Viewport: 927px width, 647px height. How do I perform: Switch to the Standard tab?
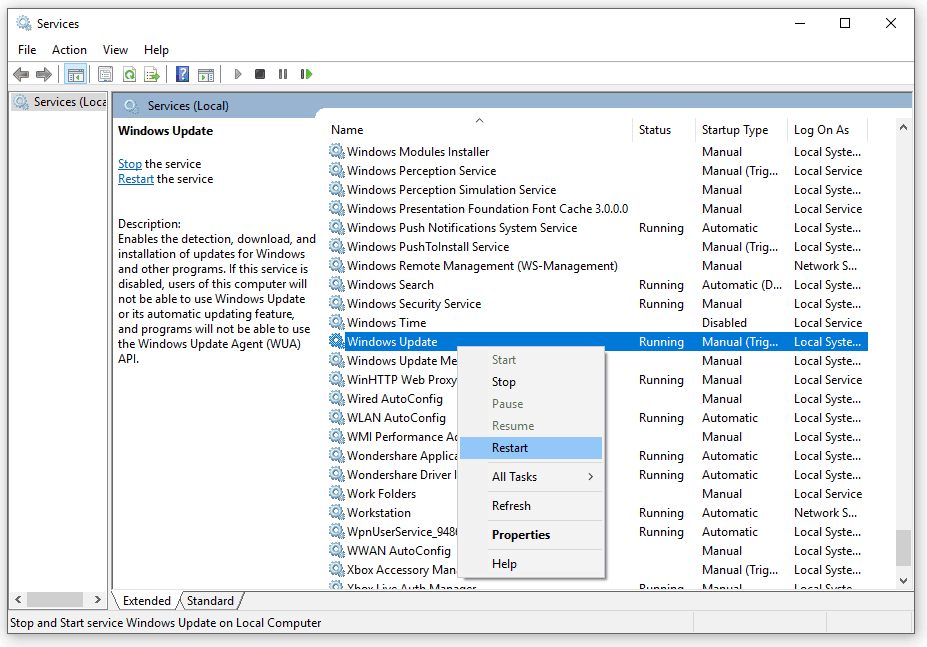(x=210, y=600)
